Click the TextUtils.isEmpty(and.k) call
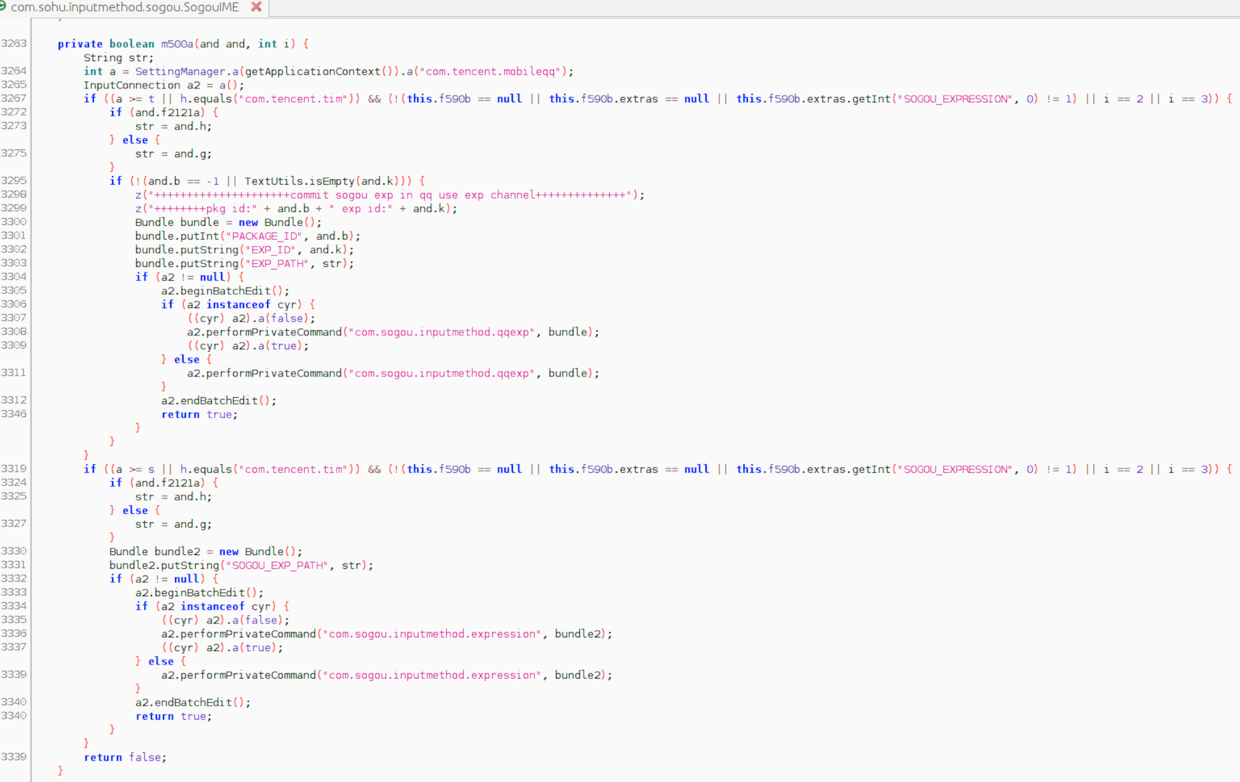Image resolution: width=1240 pixels, height=782 pixels. tap(327, 182)
